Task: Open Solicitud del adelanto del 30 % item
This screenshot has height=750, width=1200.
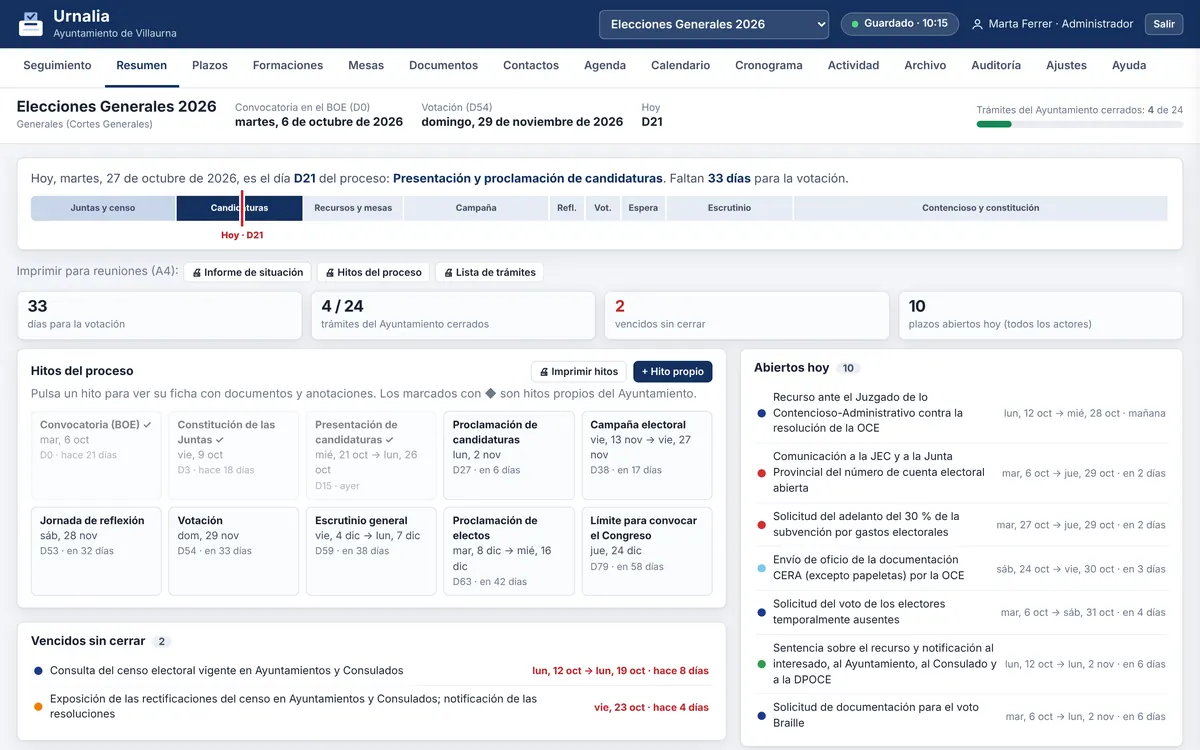Action: pos(961,525)
